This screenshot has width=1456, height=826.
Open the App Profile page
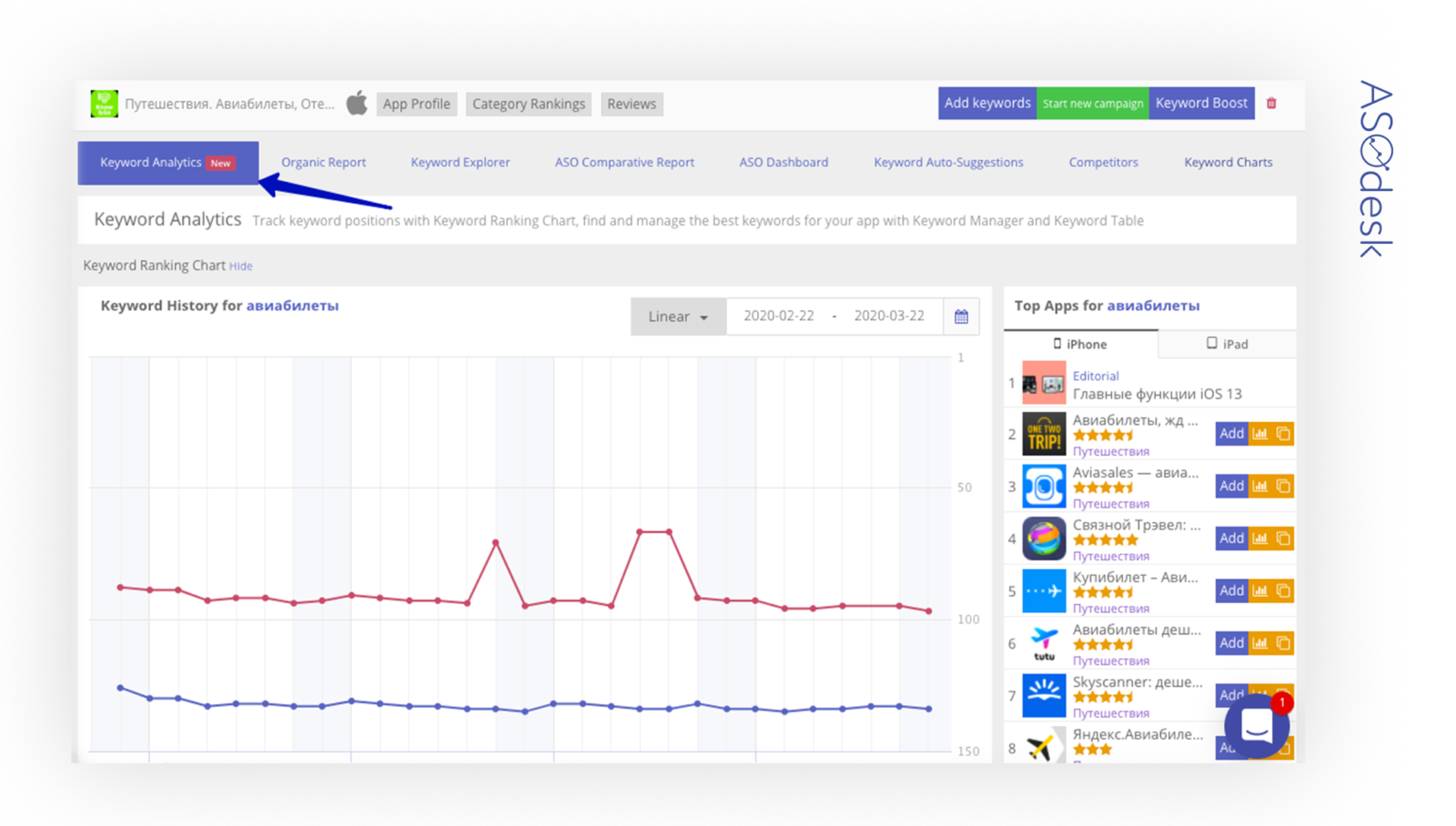coord(417,104)
